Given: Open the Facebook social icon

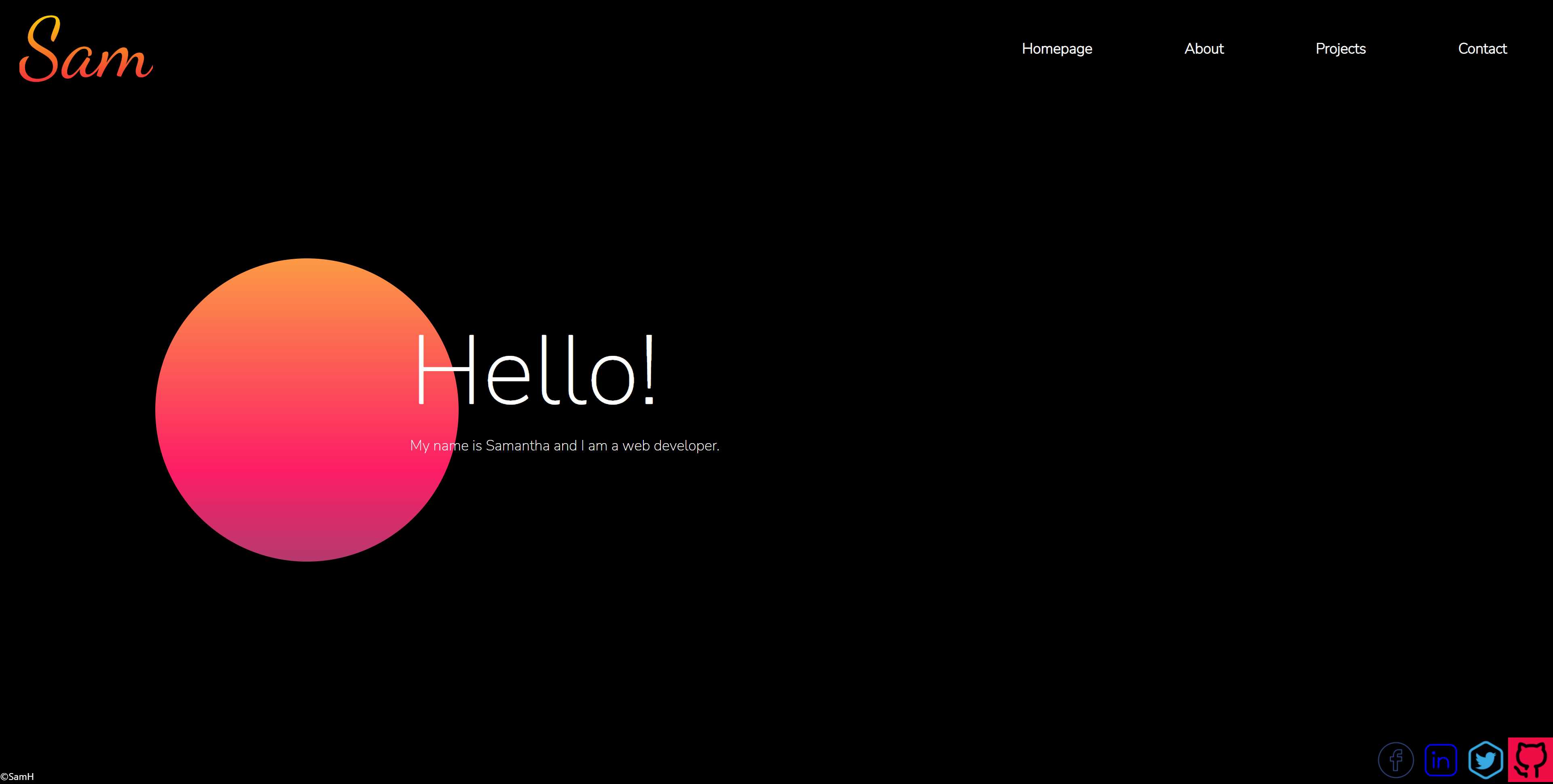Looking at the screenshot, I should tap(1396, 760).
